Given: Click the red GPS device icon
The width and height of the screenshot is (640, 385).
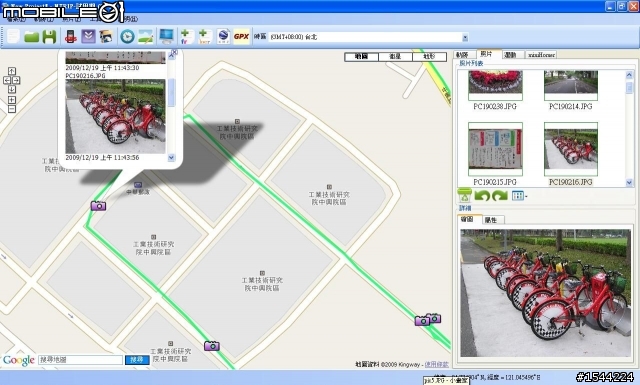Looking at the screenshot, I should pos(71,37).
